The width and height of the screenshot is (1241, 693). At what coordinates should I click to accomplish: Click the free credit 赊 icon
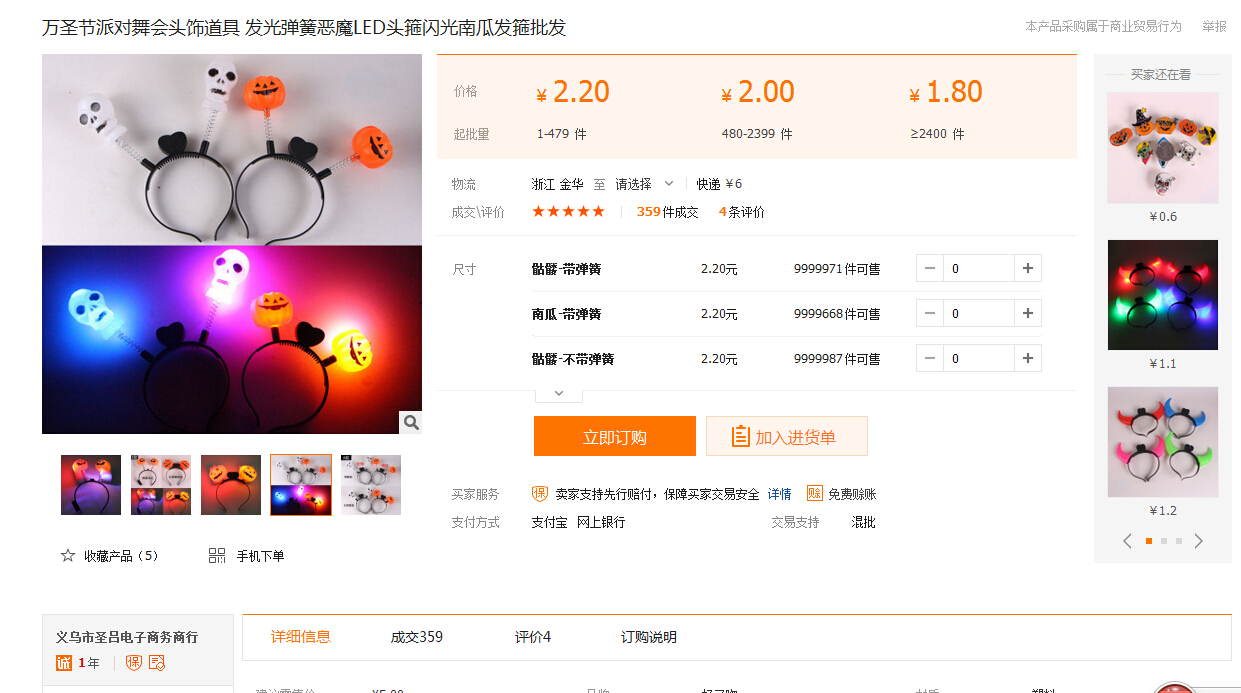point(815,494)
